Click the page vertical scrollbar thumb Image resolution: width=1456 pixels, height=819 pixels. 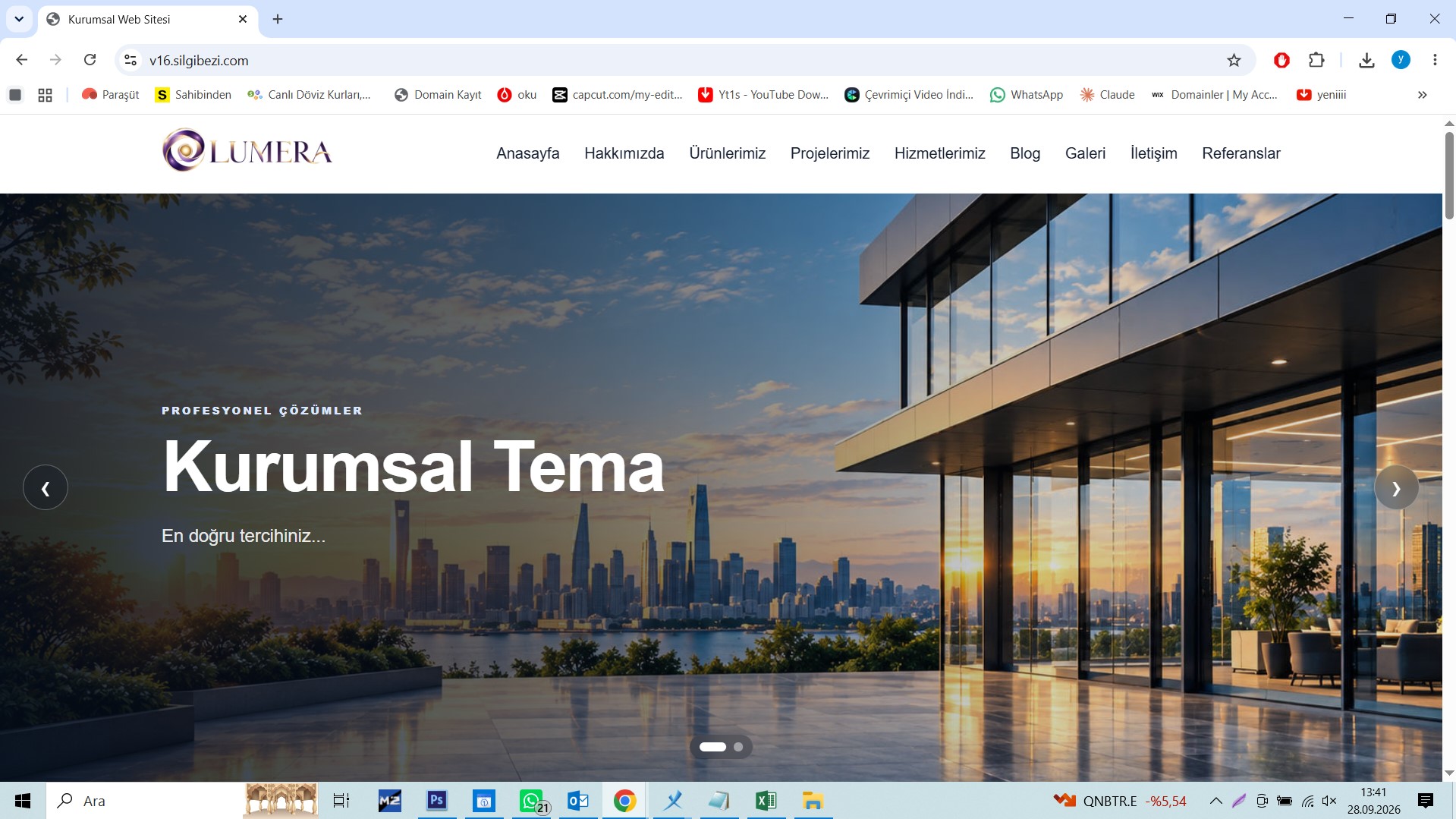coord(1449,175)
